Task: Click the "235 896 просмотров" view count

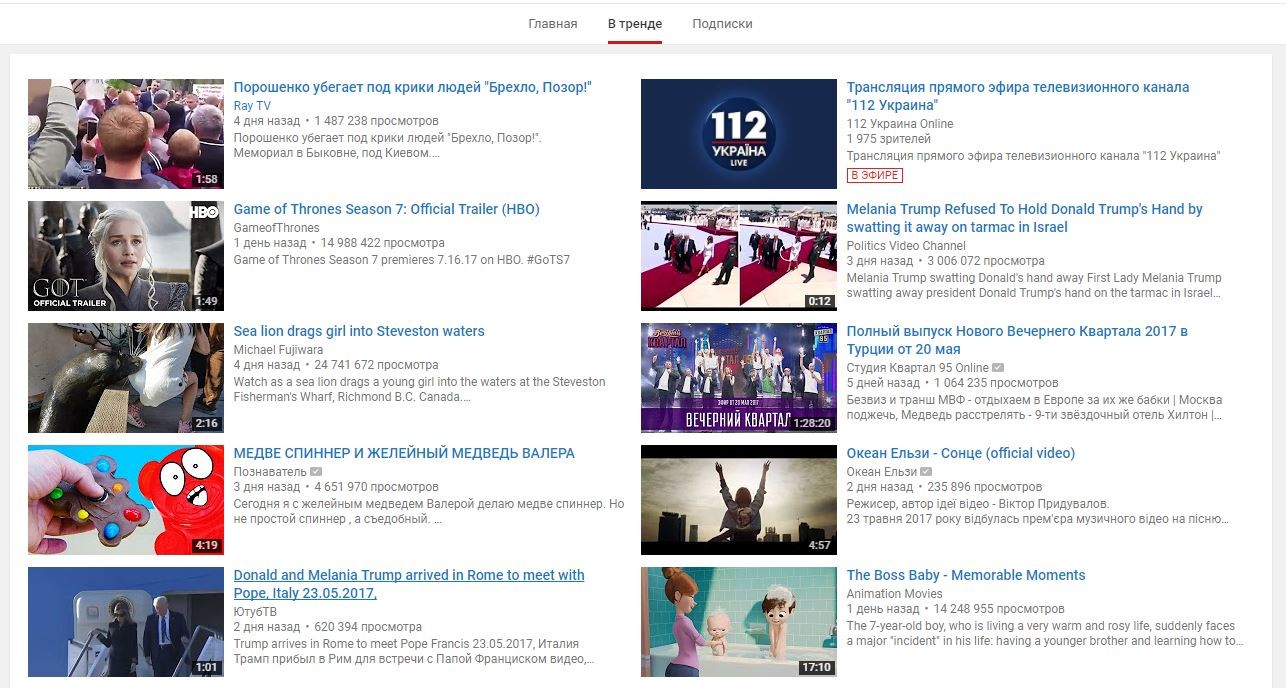Action: [984, 487]
